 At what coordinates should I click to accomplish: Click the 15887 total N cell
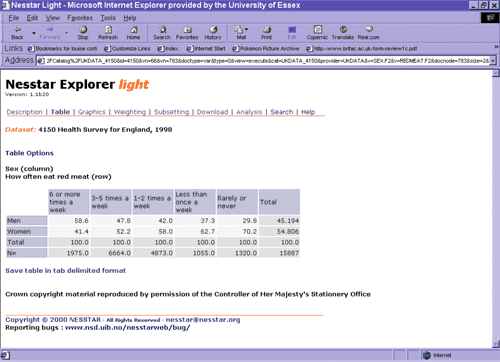click(279, 253)
